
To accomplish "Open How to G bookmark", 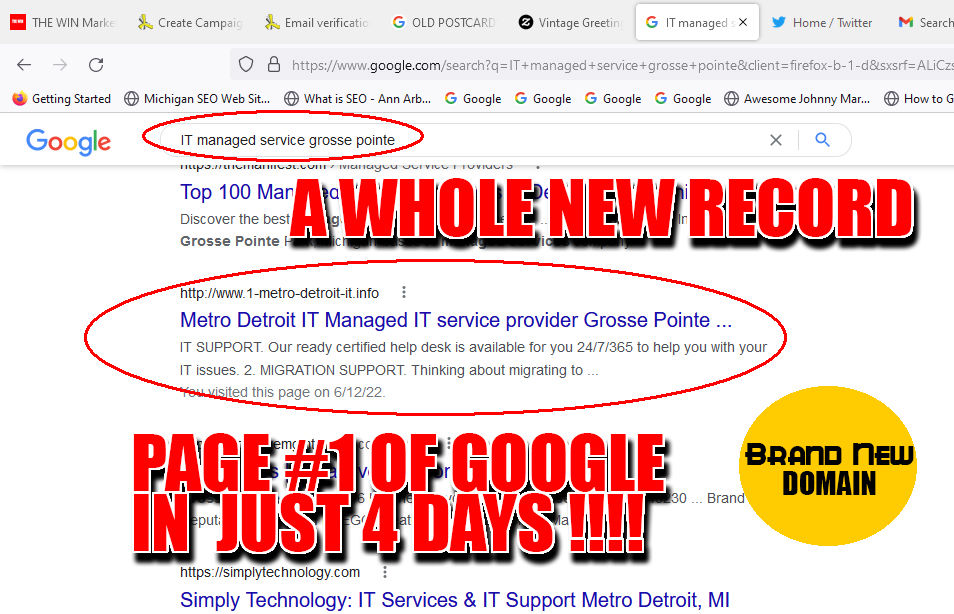I will coord(918,99).
